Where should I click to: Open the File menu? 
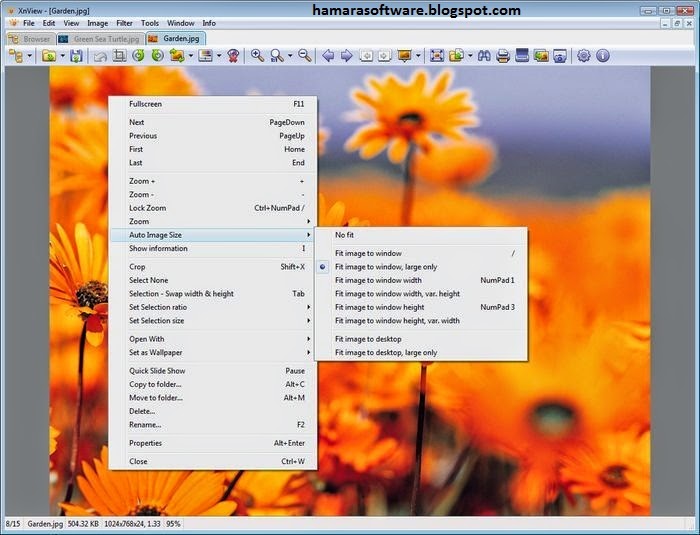(29, 23)
